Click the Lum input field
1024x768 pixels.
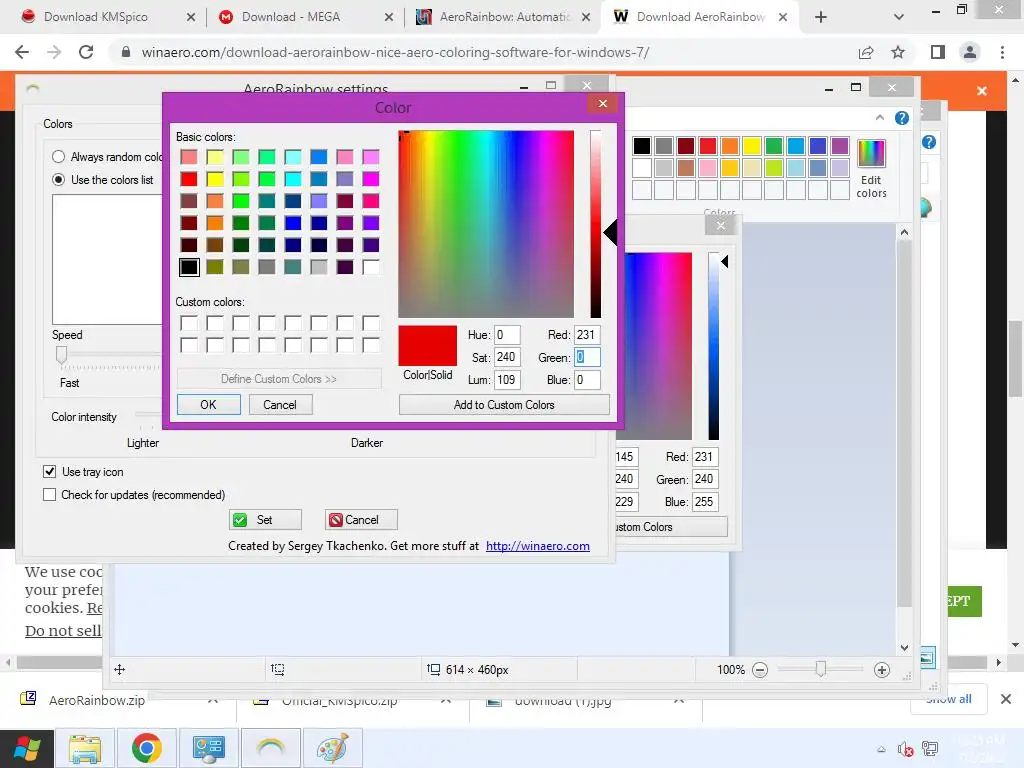click(x=507, y=379)
